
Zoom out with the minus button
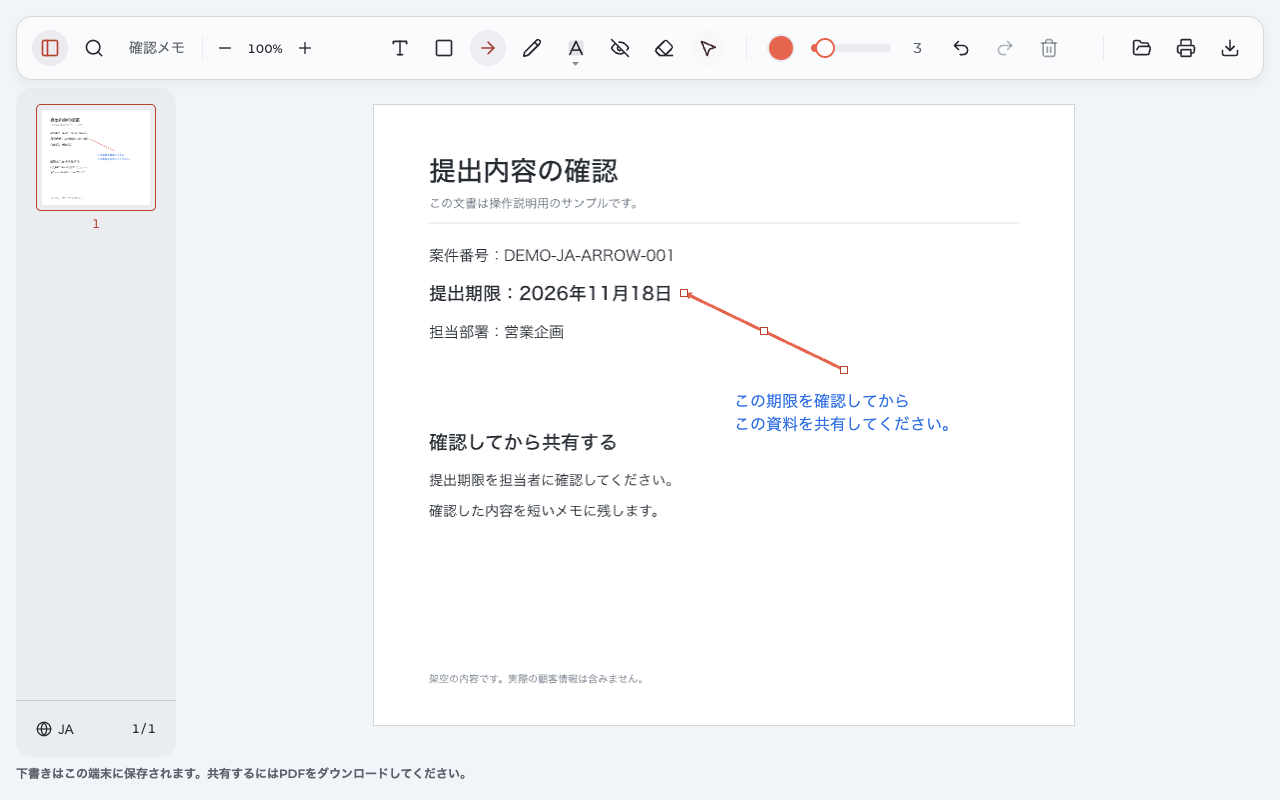pos(225,48)
